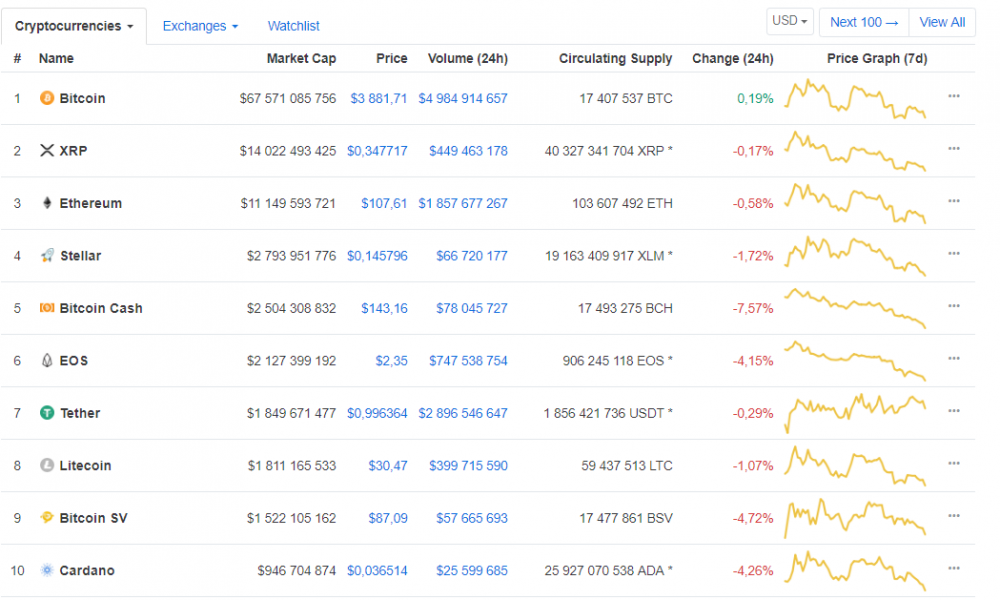Open the more options menu for Cardano
The height and width of the screenshot is (600, 1000).
click(953, 568)
